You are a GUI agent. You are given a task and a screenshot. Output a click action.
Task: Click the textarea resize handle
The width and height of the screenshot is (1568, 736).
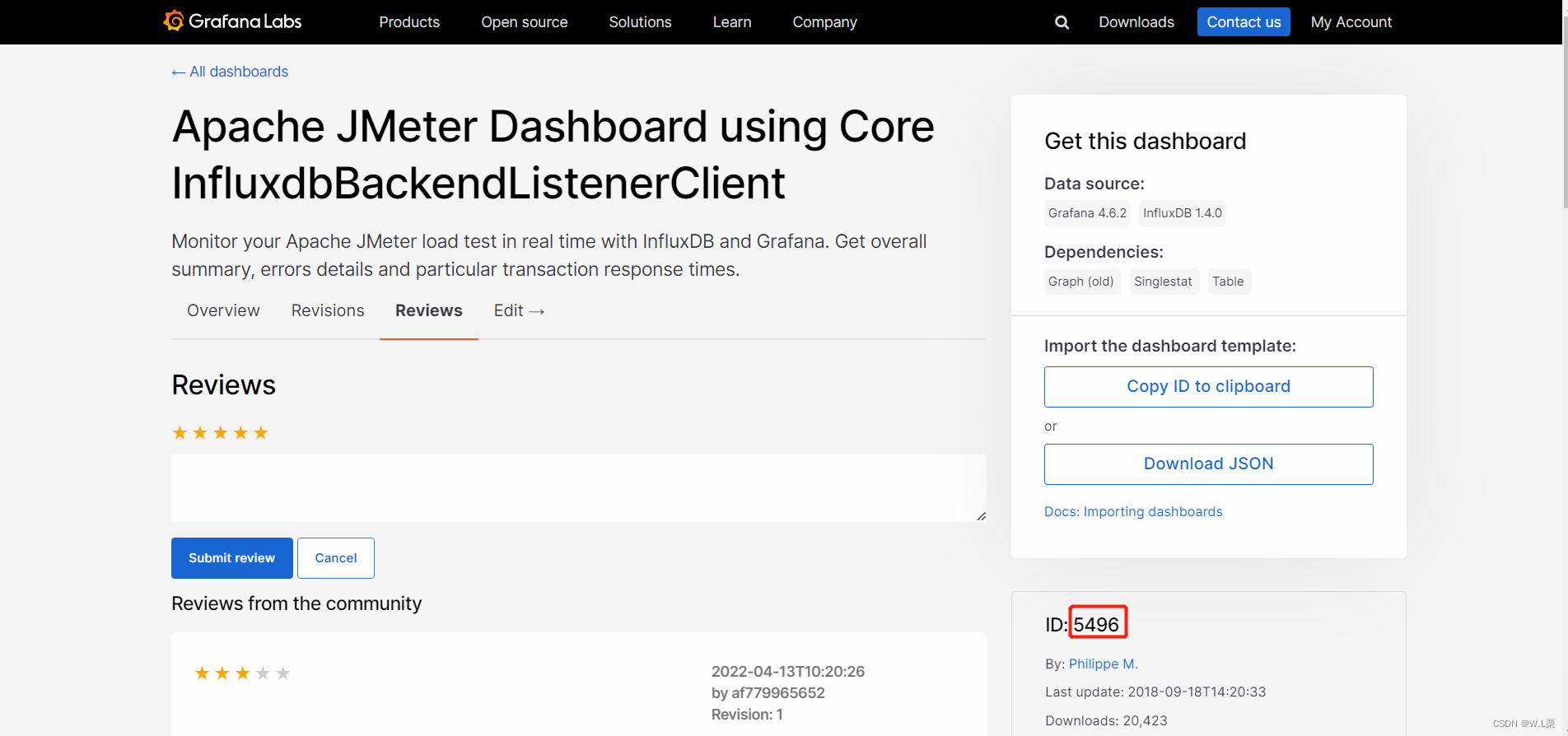(981, 516)
